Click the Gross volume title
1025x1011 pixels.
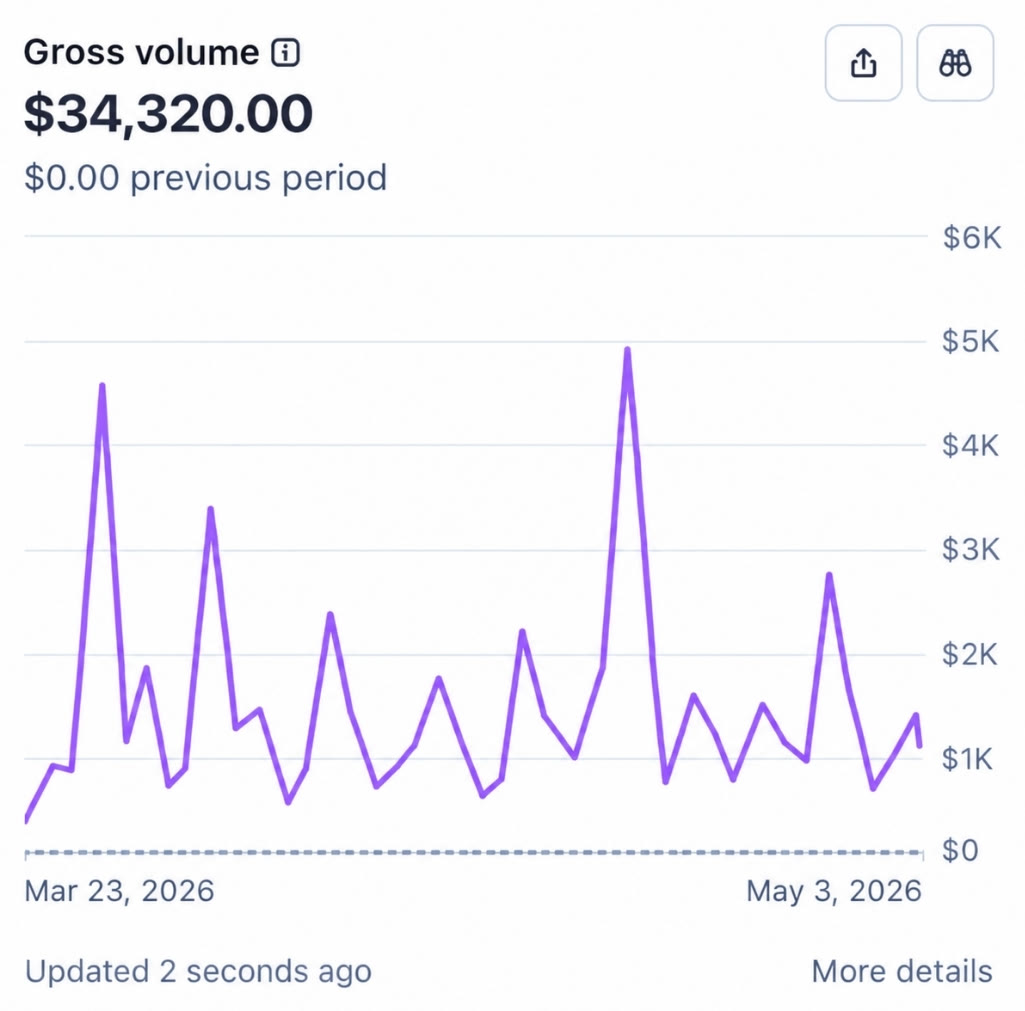click(x=141, y=52)
